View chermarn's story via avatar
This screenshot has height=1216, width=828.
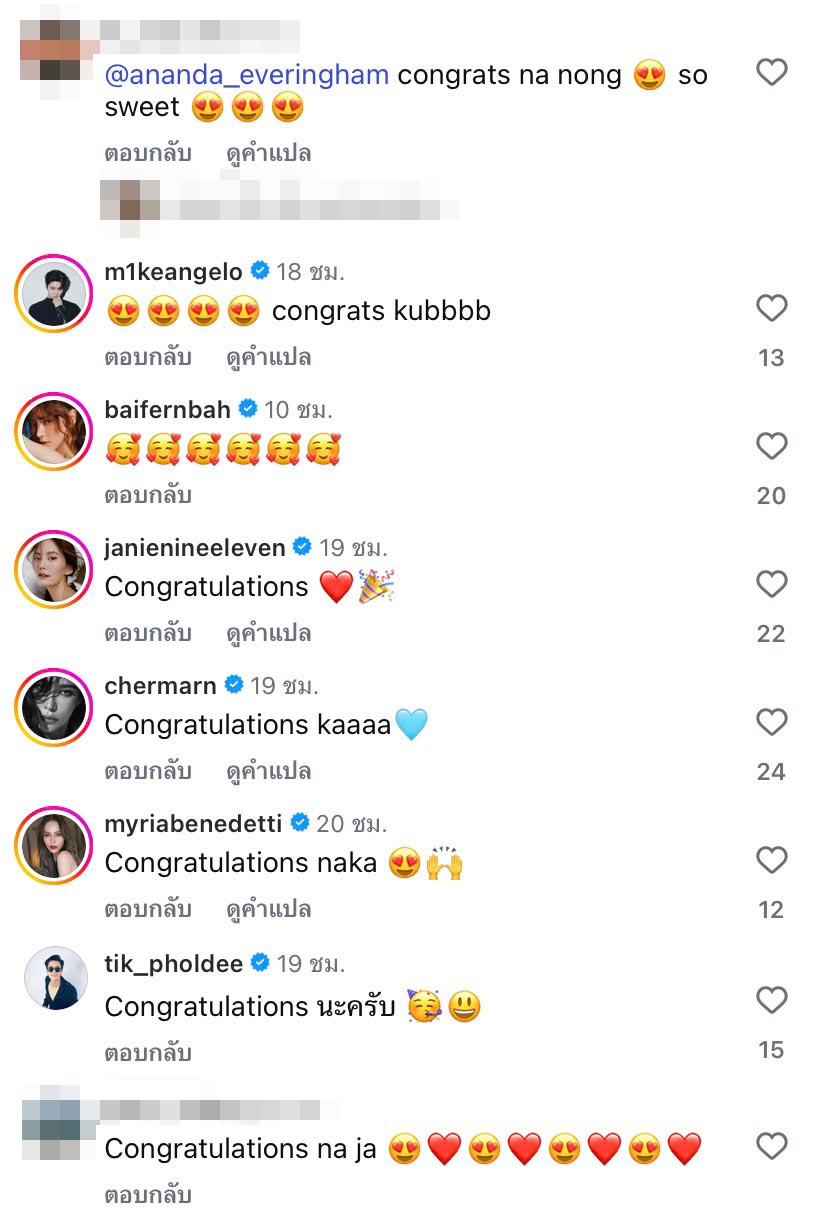[x=53, y=710]
